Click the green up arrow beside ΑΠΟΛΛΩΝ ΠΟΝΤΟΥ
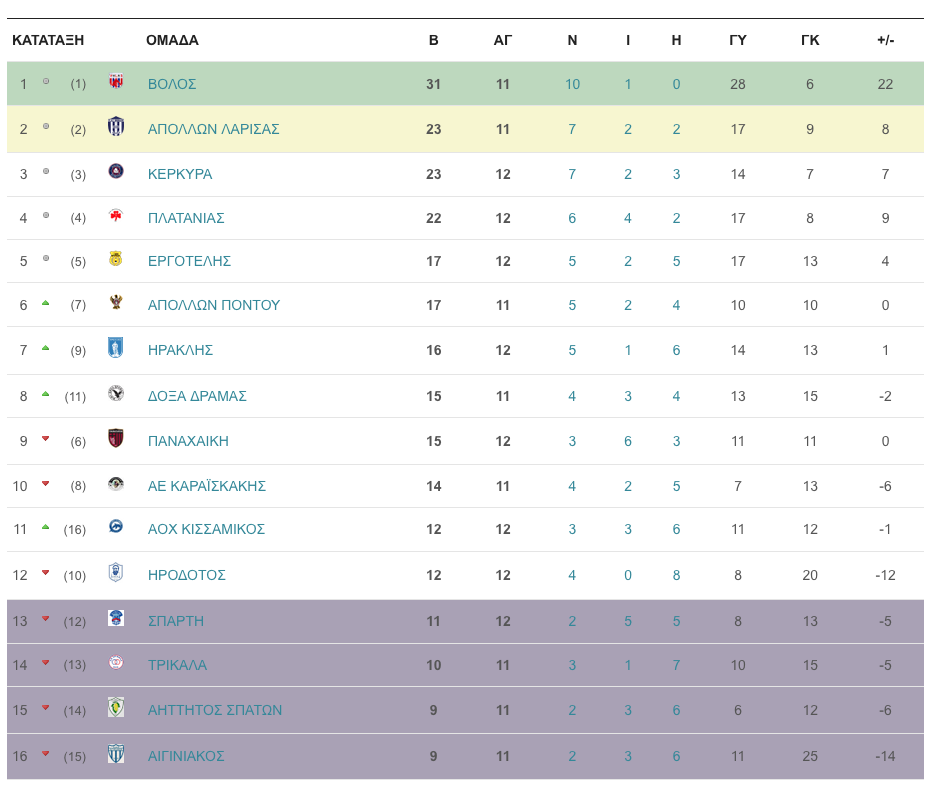 45,303
